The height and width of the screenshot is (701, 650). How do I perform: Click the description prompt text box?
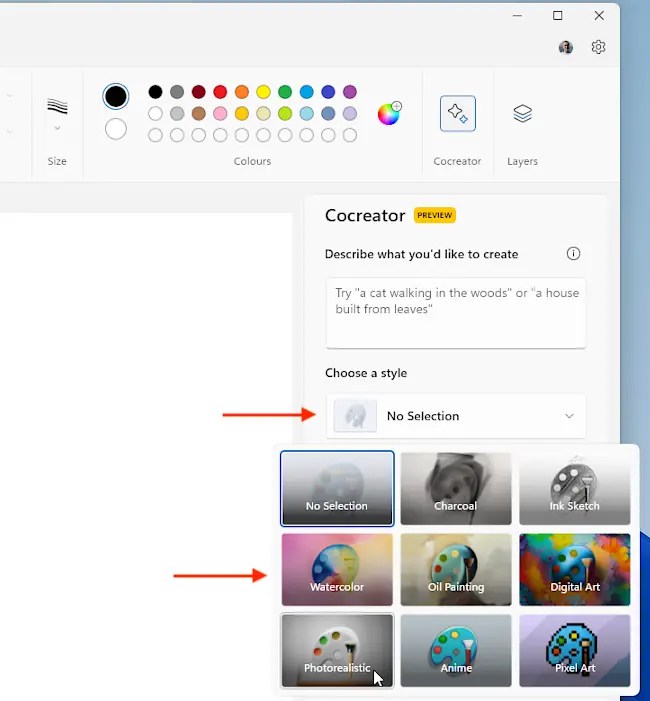456,313
